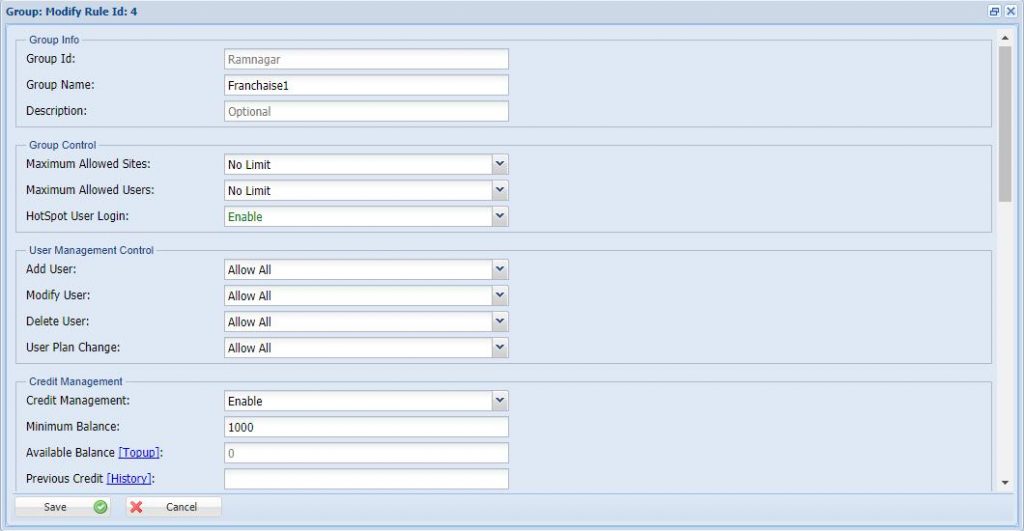The height and width of the screenshot is (531, 1024).
Task: Expand the User Plan Change dropdown
Action: [500, 347]
